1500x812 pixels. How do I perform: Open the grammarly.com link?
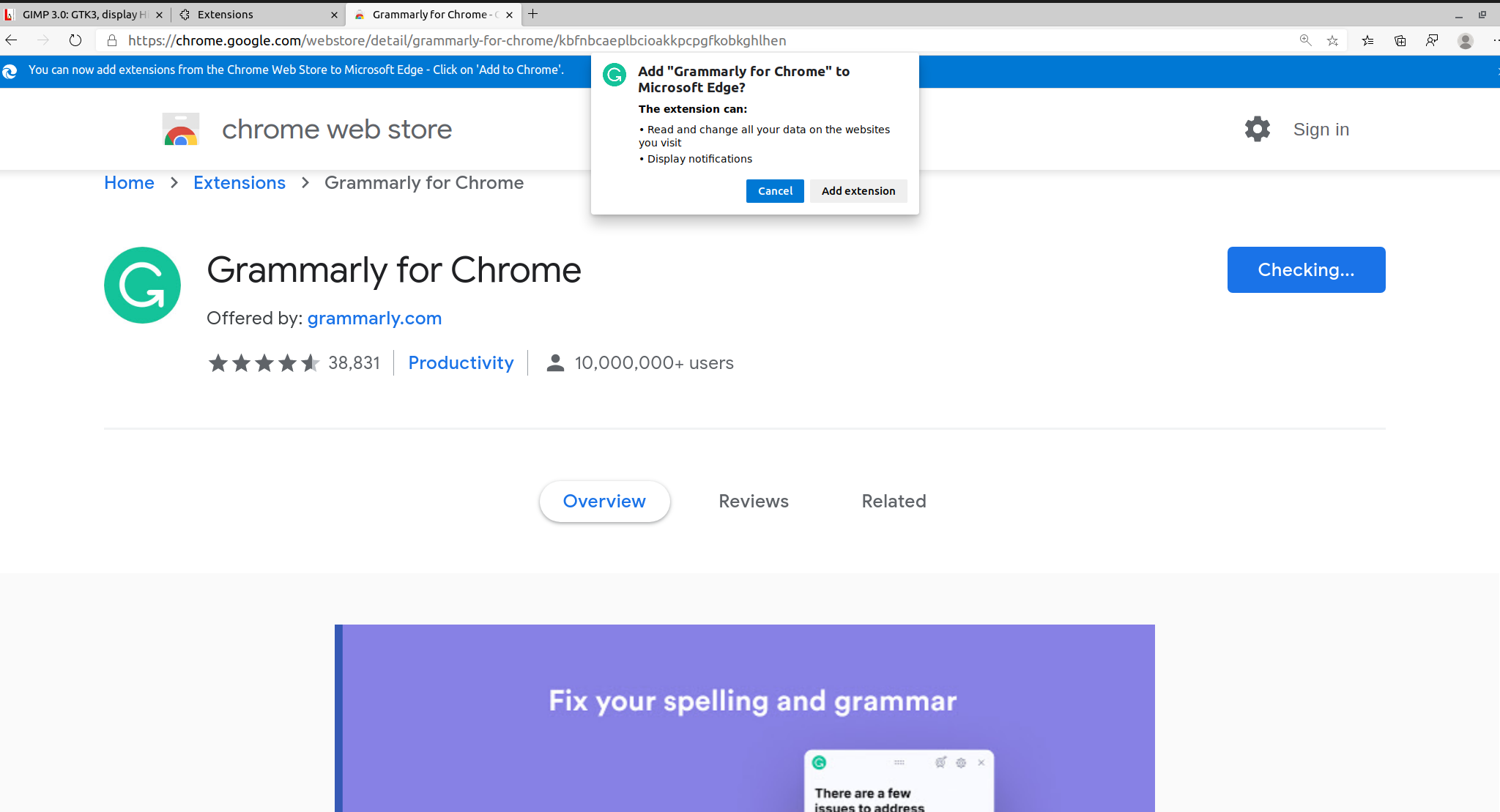pyautogui.click(x=374, y=318)
